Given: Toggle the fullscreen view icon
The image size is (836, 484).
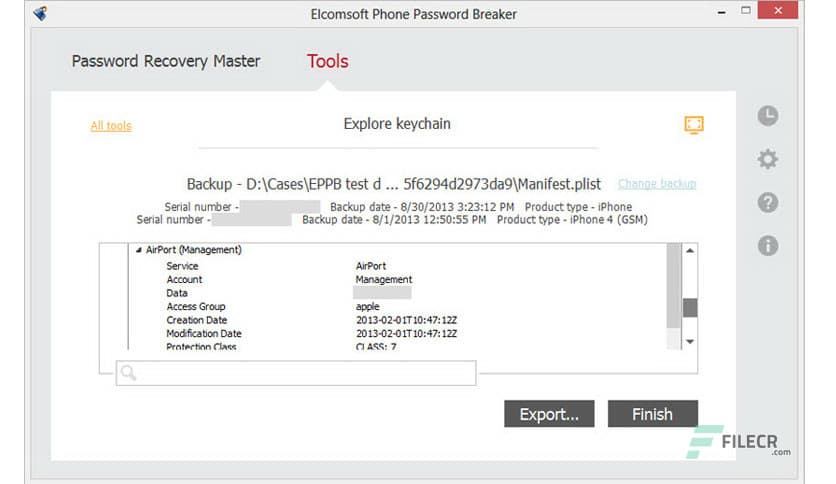Looking at the screenshot, I should pos(694,125).
